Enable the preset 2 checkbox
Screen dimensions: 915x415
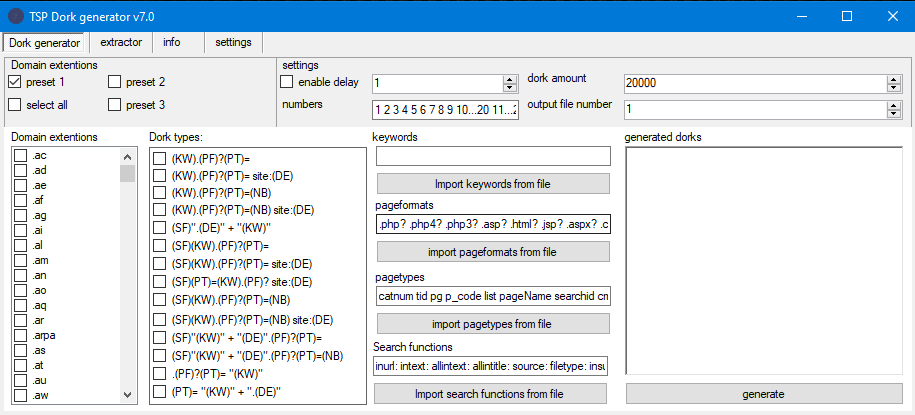[x=115, y=82]
